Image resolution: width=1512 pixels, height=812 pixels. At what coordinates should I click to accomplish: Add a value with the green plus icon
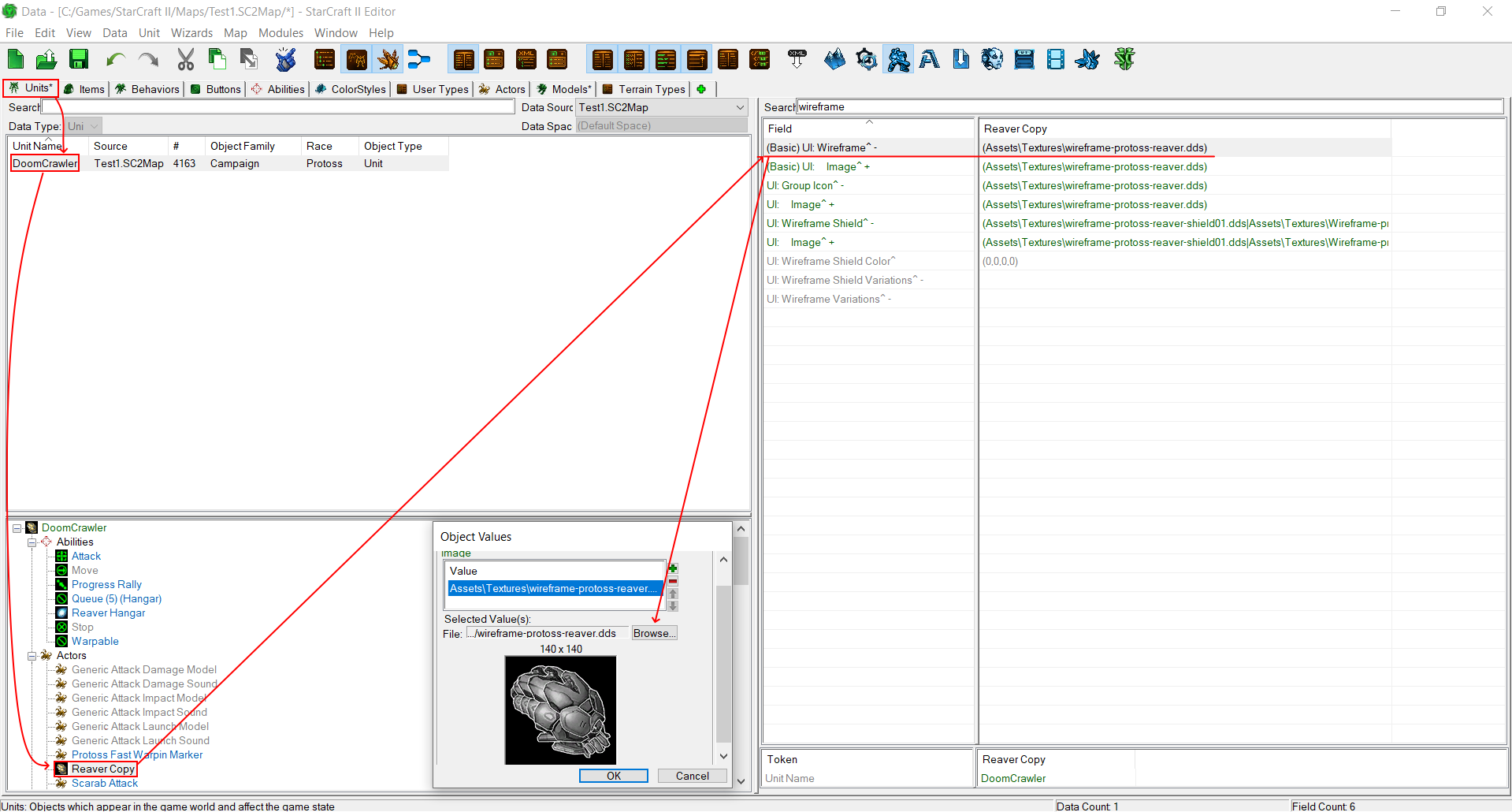[x=673, y=568]
